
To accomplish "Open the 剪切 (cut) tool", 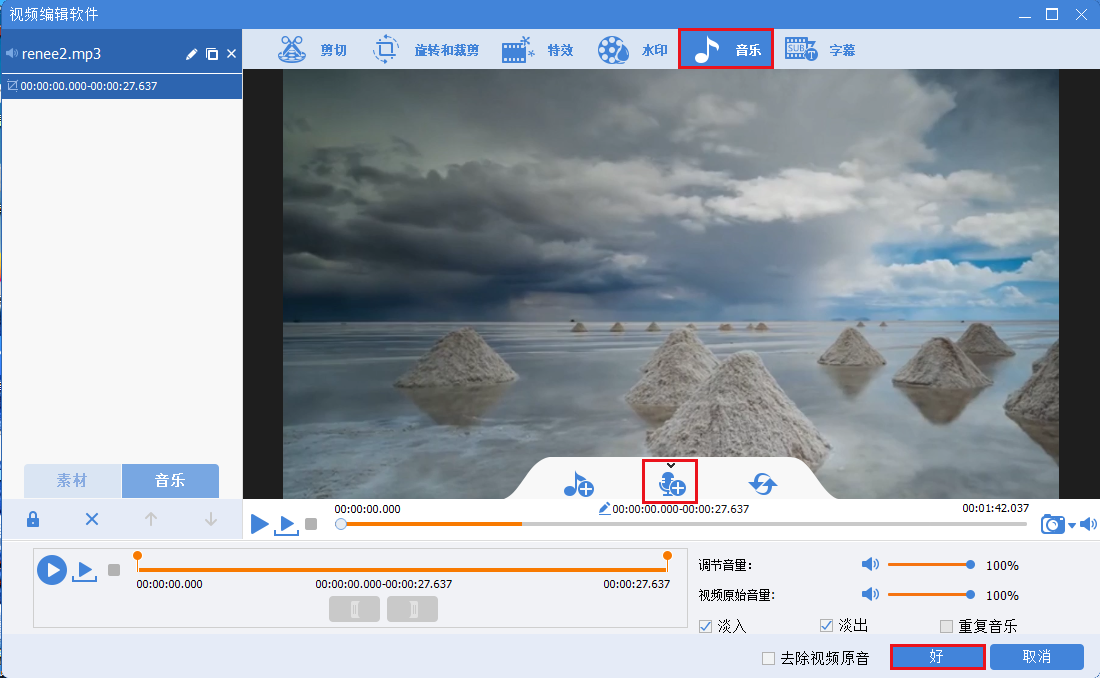I will [x=312, y=50].
